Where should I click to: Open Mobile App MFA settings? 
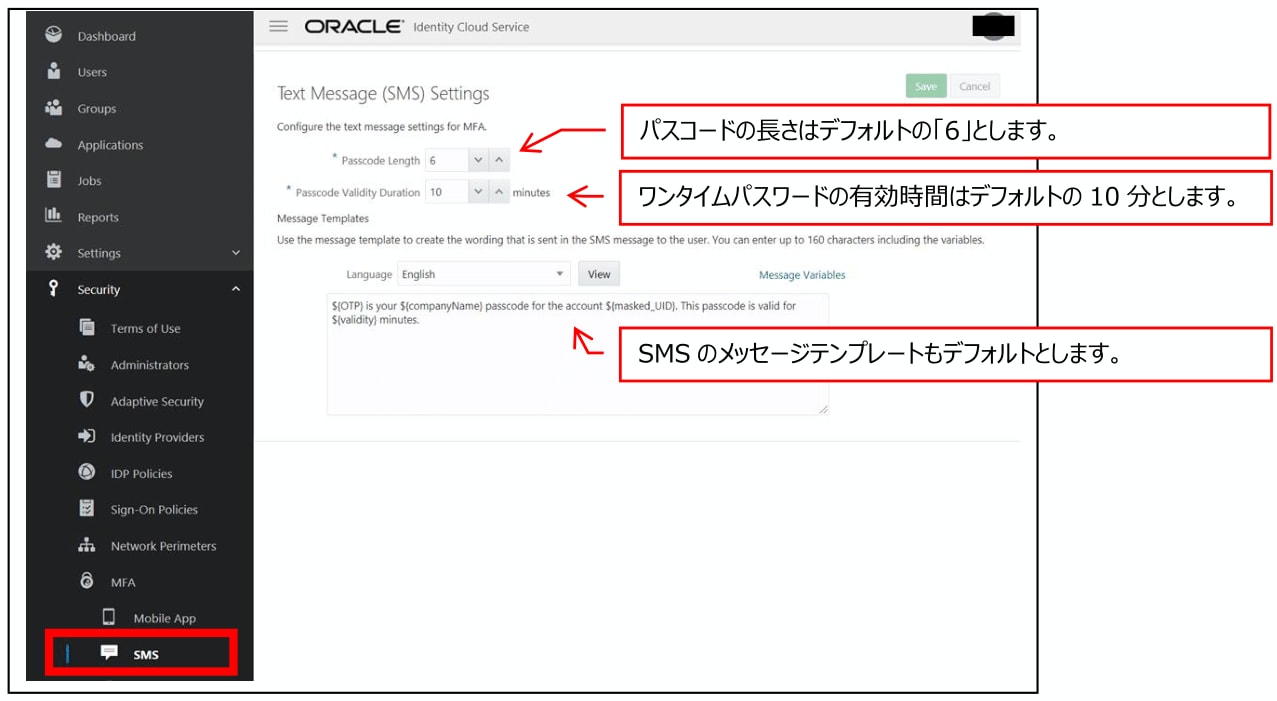(165, 618)
